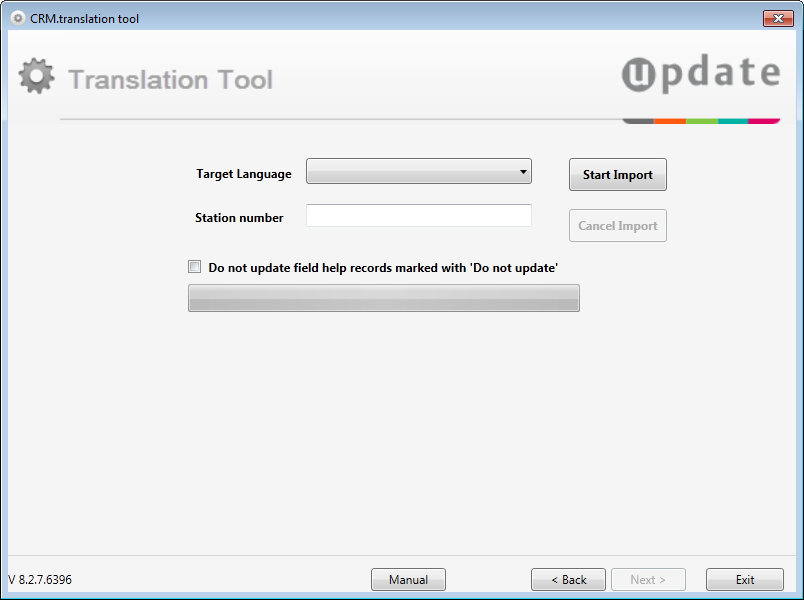
Task: Click the version number V 8.2.7.6396
Action: coord(40,579)
